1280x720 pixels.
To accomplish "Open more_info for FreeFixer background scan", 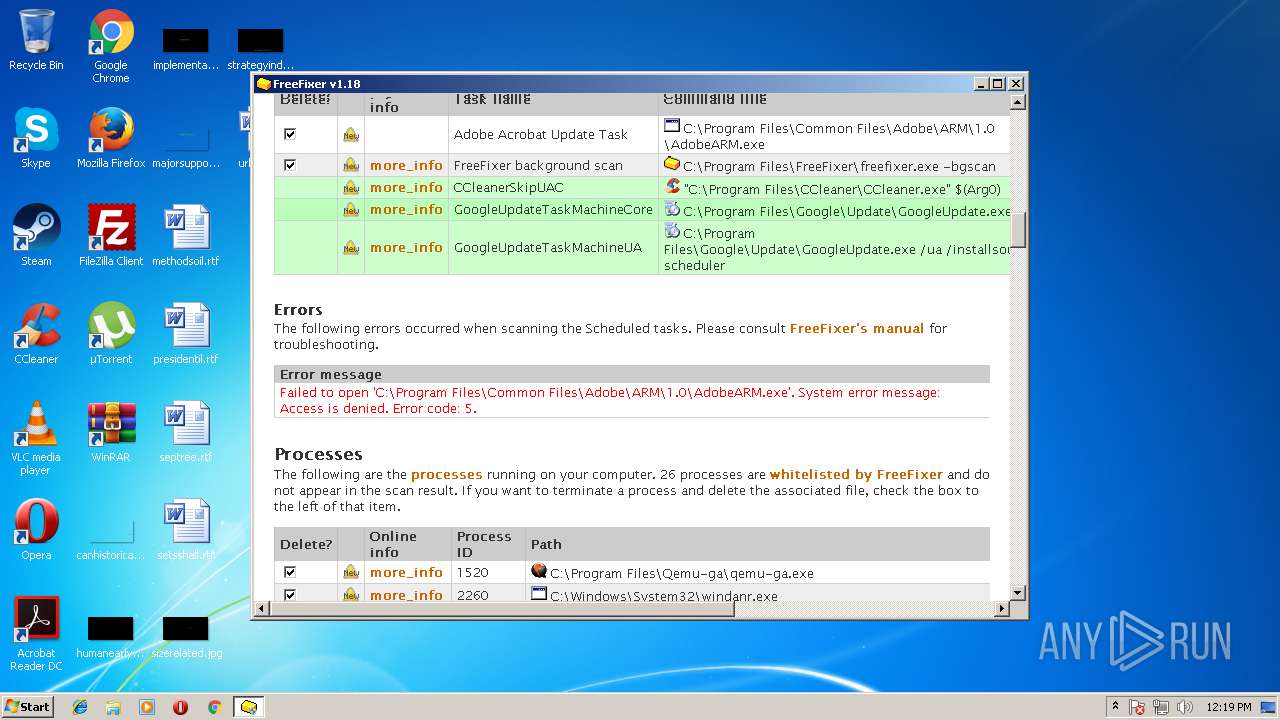I will [406, 166].
